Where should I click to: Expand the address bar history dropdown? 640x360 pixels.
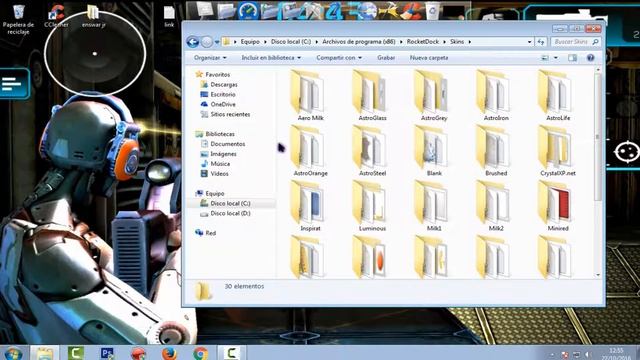coord(529,42)
